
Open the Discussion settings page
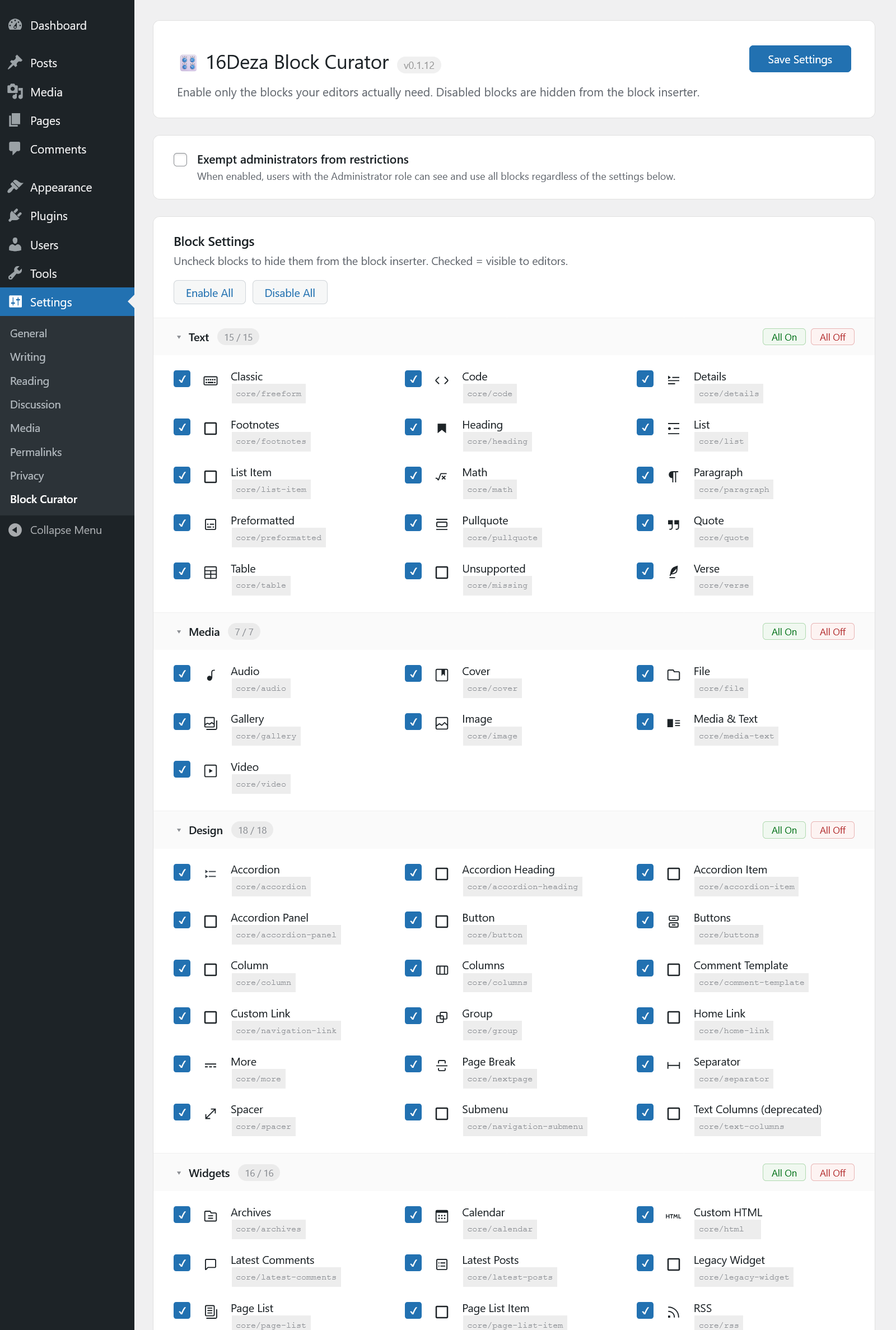click(x=35, y=404)
